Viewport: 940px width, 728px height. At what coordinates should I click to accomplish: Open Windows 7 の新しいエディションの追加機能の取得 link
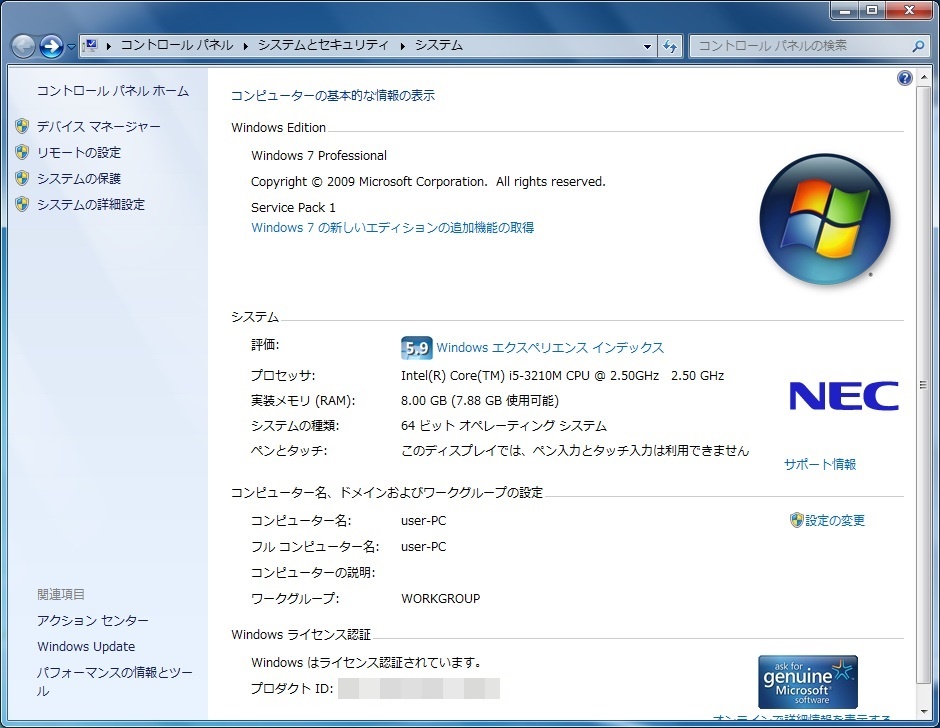tap(393, 228)
